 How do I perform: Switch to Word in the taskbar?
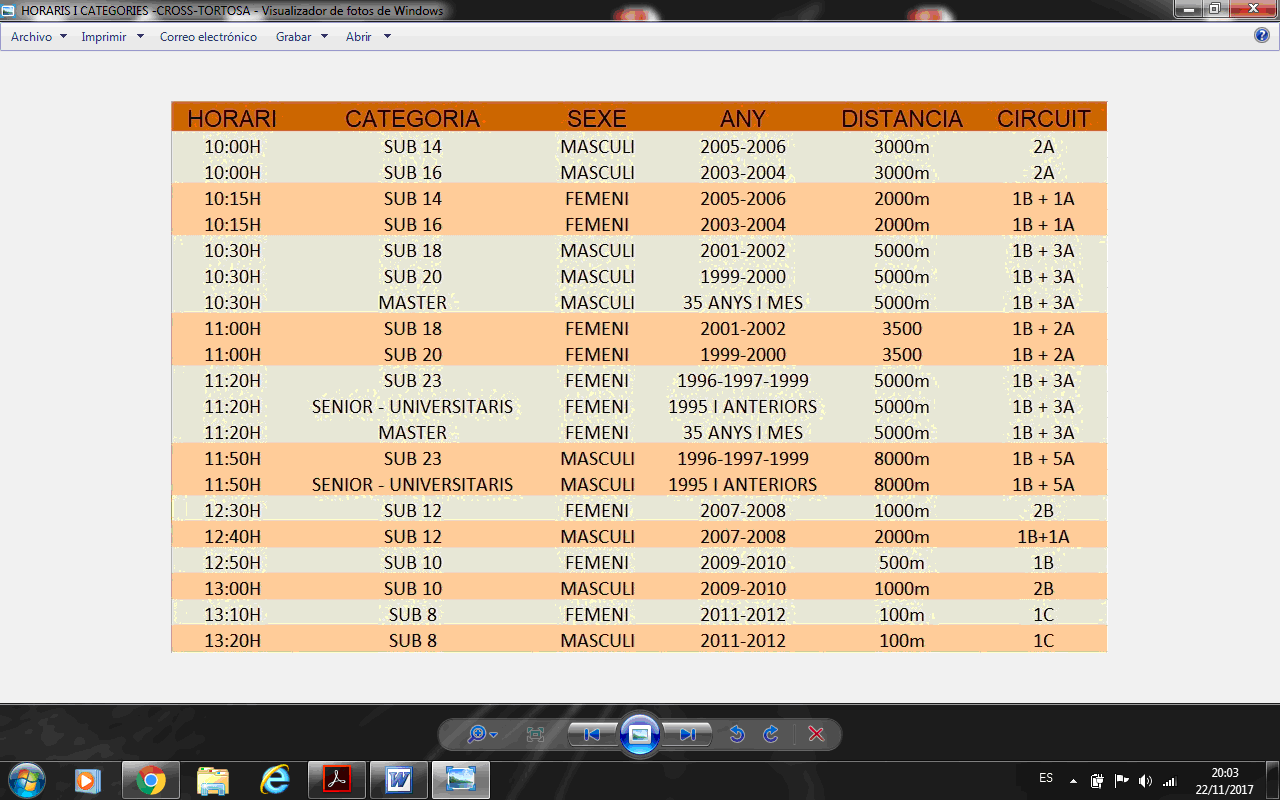(x=398, y=779)
